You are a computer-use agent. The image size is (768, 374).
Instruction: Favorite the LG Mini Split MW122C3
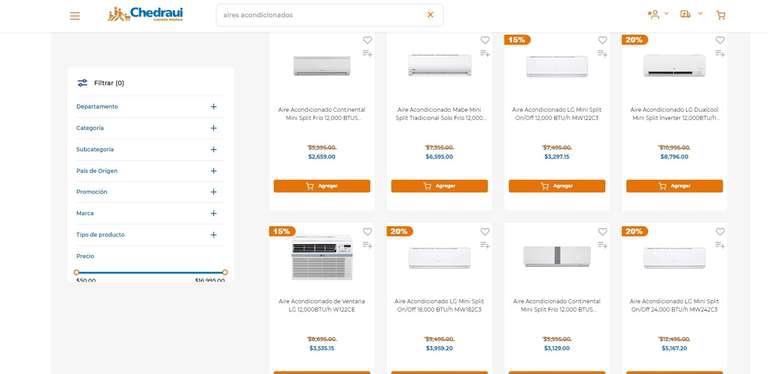(x=602, y=40)
